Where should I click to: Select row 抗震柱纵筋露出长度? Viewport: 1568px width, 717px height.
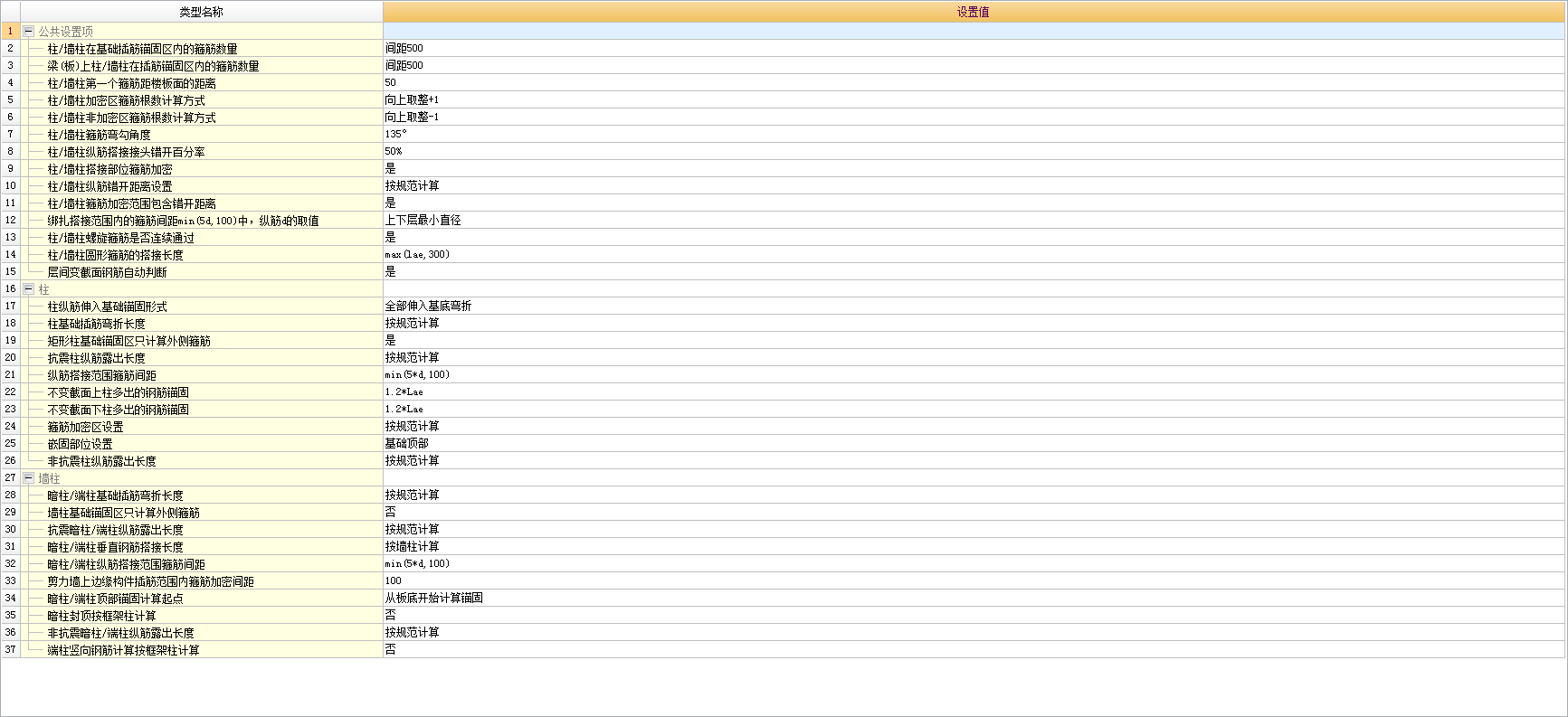pos(96,358)
